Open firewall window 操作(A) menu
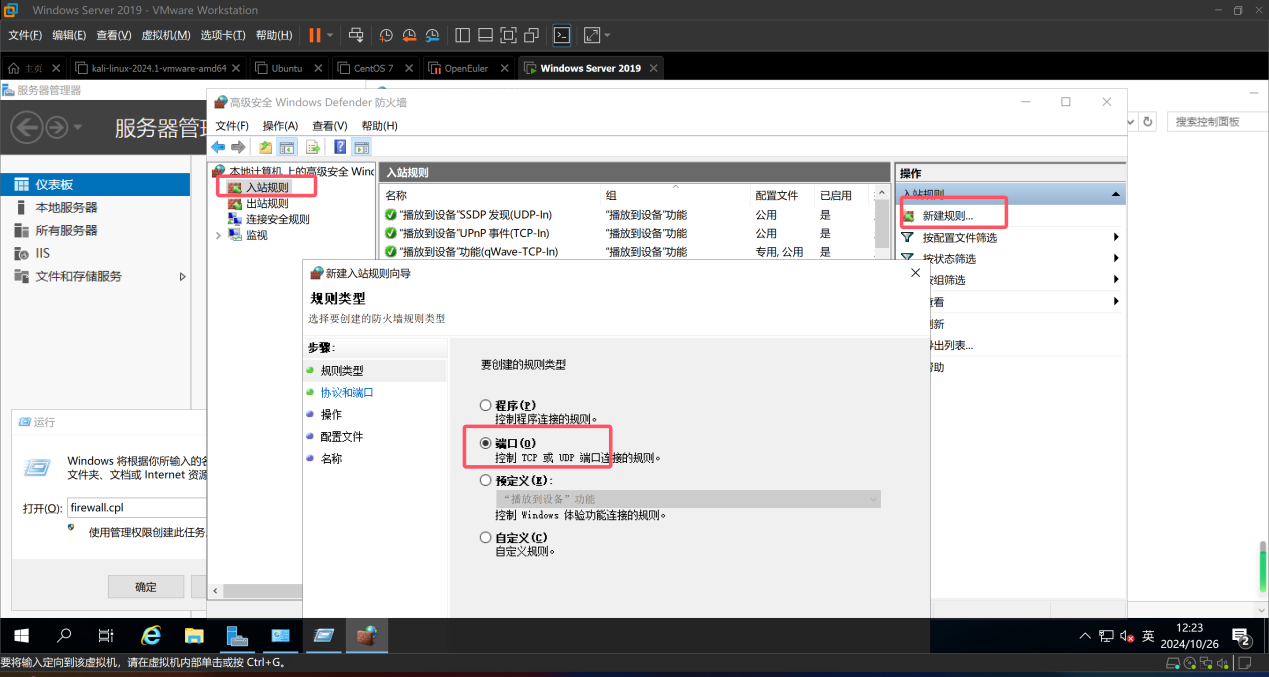The image size is (1269, 677). (x=280, y=126)
